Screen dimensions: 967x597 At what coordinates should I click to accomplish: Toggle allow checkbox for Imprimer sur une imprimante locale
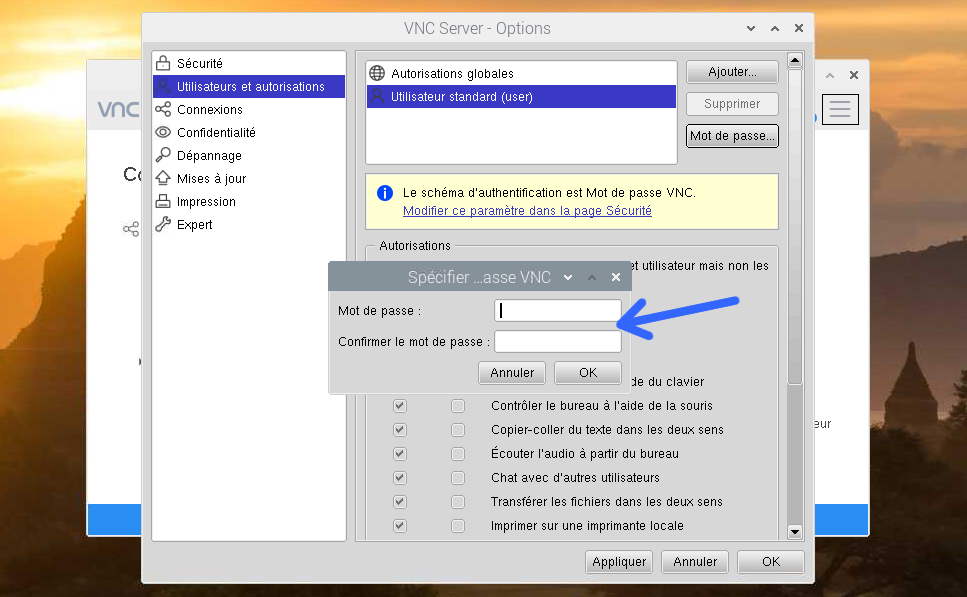[400, 525]
